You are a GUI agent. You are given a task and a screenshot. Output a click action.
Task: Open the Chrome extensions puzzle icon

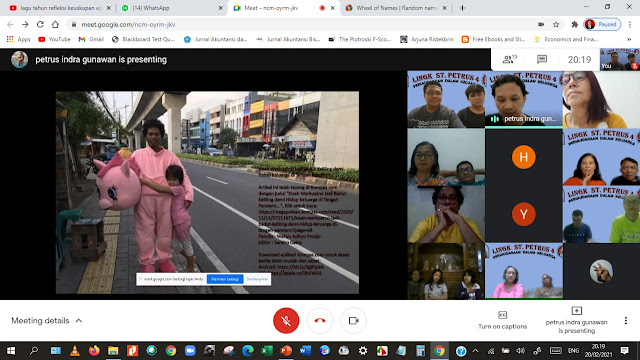point(575,24)
